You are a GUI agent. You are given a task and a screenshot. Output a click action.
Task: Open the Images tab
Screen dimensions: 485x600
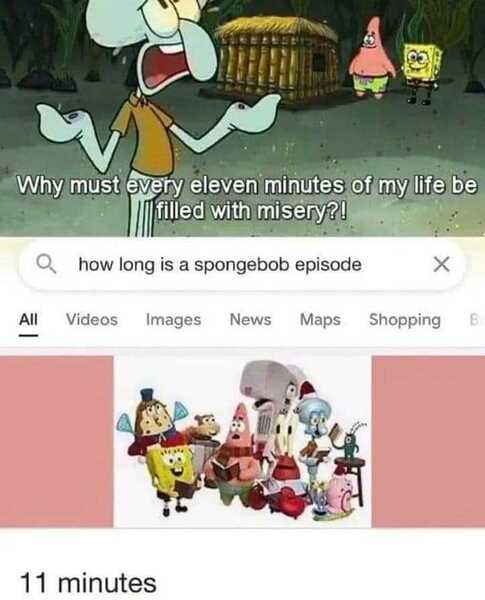coord(173,320)
